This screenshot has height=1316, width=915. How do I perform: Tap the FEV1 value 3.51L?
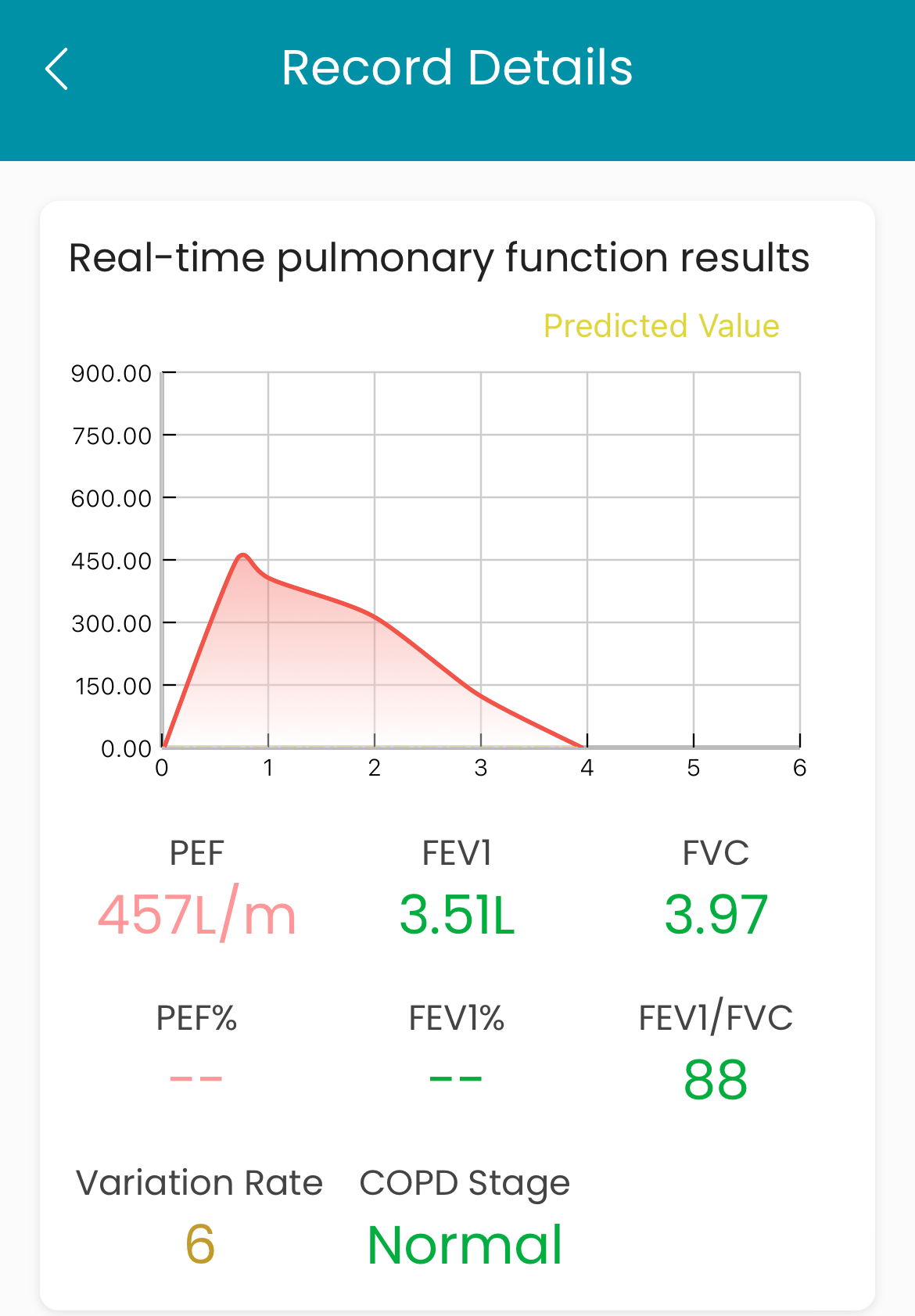[x=457, y=915]
